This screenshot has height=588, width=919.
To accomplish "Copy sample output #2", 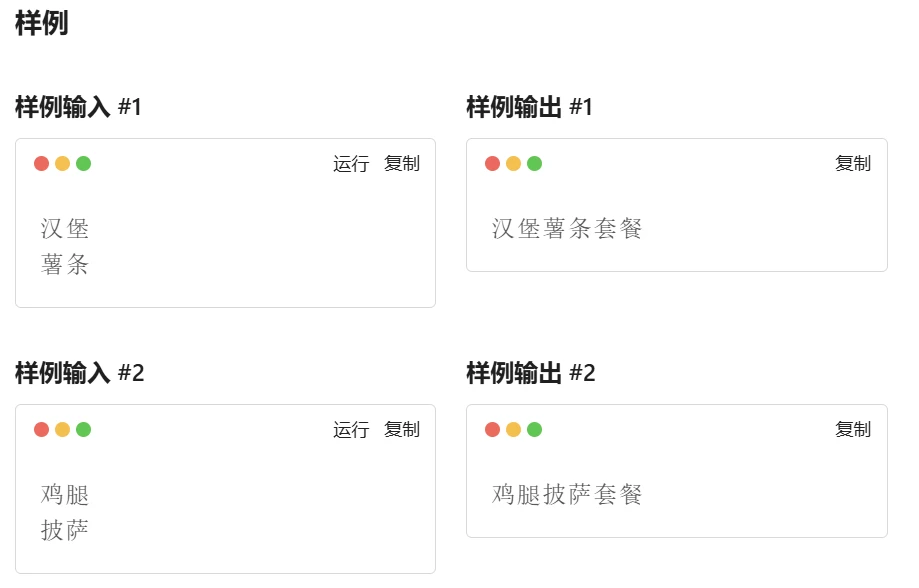I will (853, 430).
